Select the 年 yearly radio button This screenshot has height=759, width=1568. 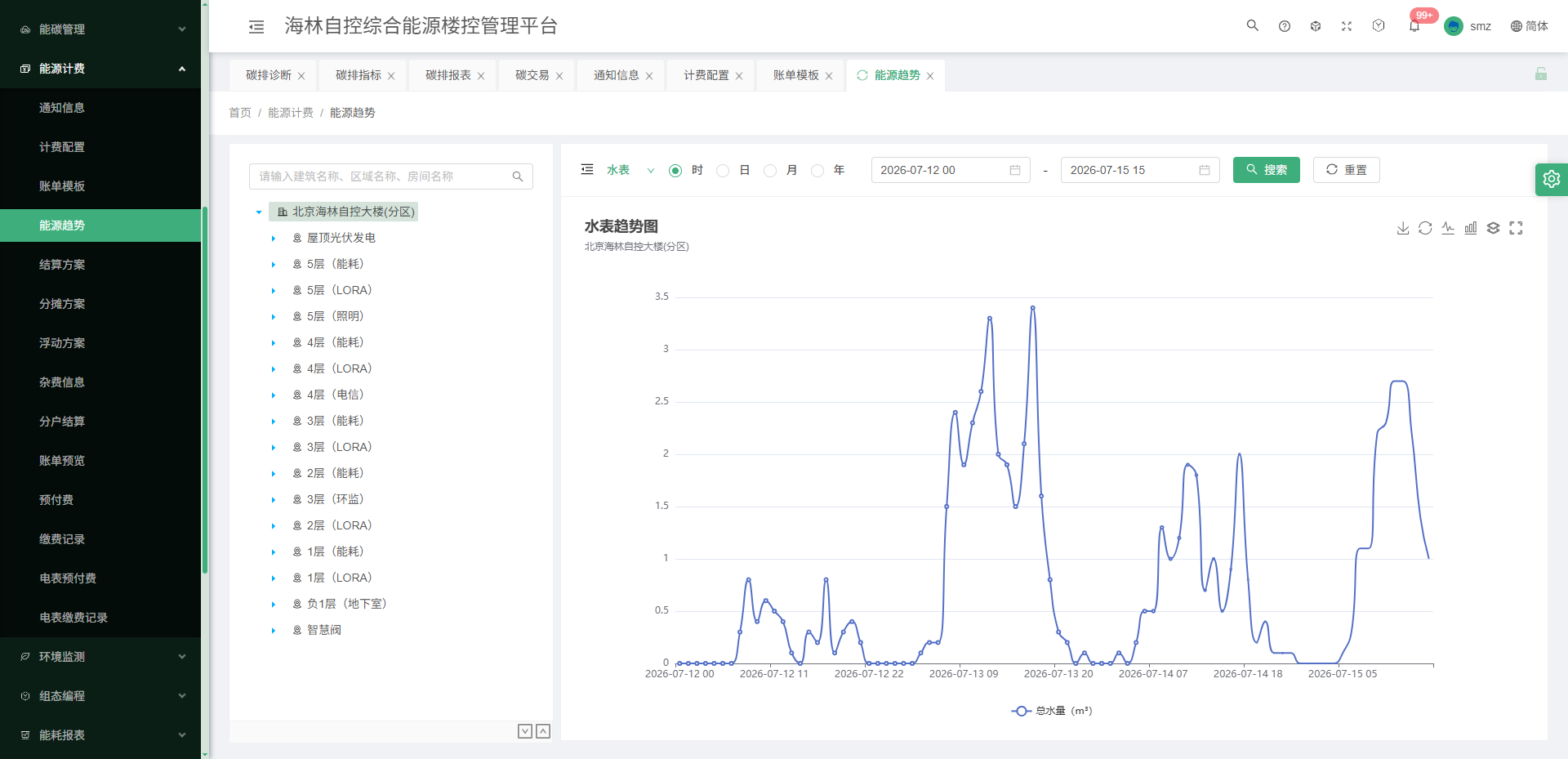817,171
